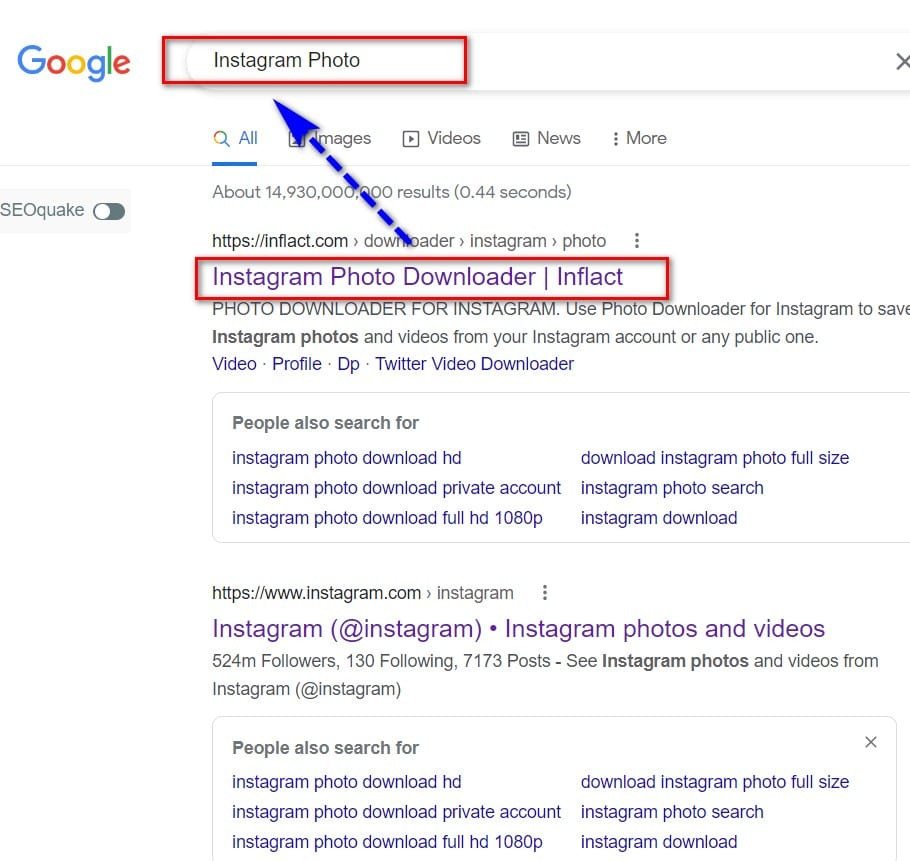Open the More search options menu
This screenshot has height=861, width=910.
639,139
